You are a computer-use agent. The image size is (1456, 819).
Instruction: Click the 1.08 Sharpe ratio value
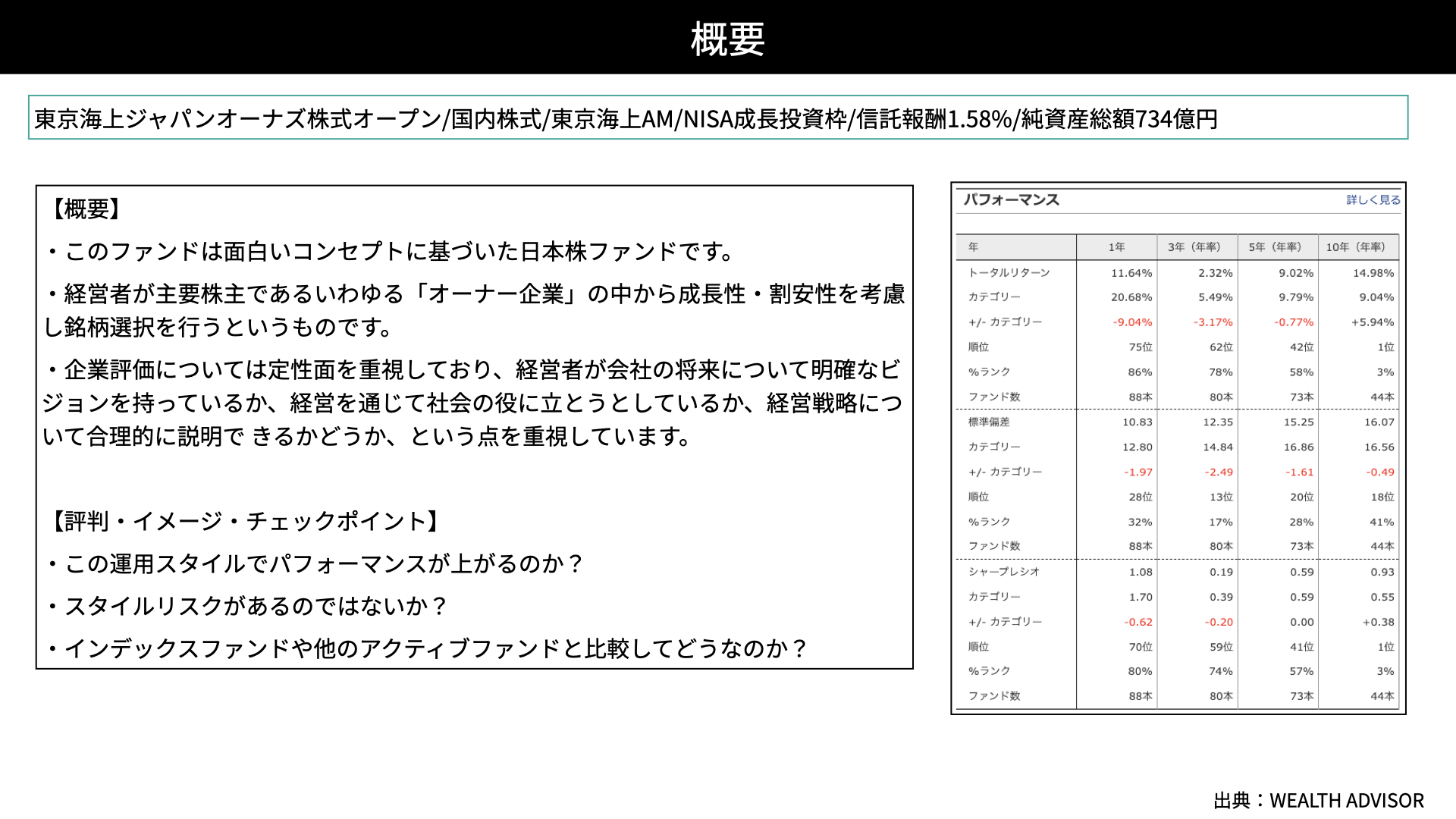pyautogui.click(x=1141, y=573)
